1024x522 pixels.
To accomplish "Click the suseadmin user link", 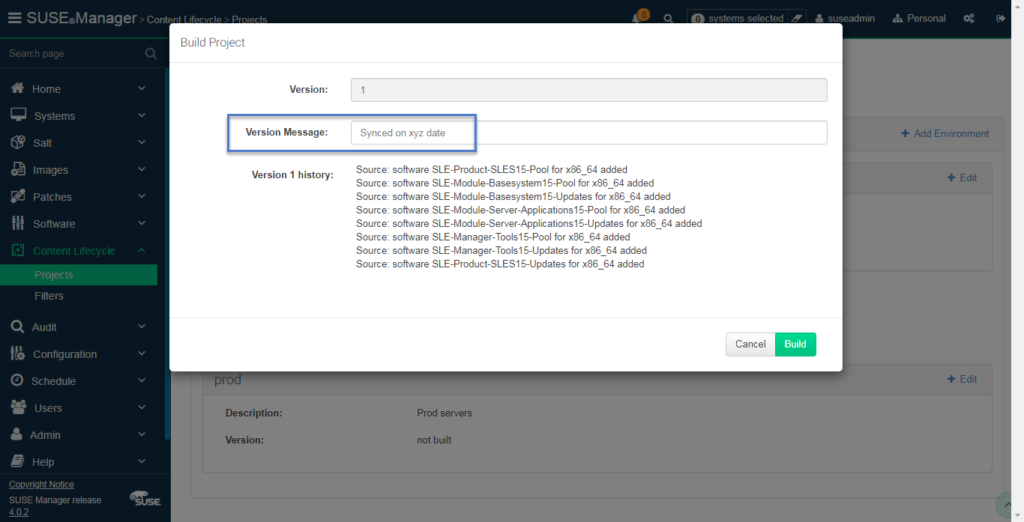I will [x=845, y=18].
